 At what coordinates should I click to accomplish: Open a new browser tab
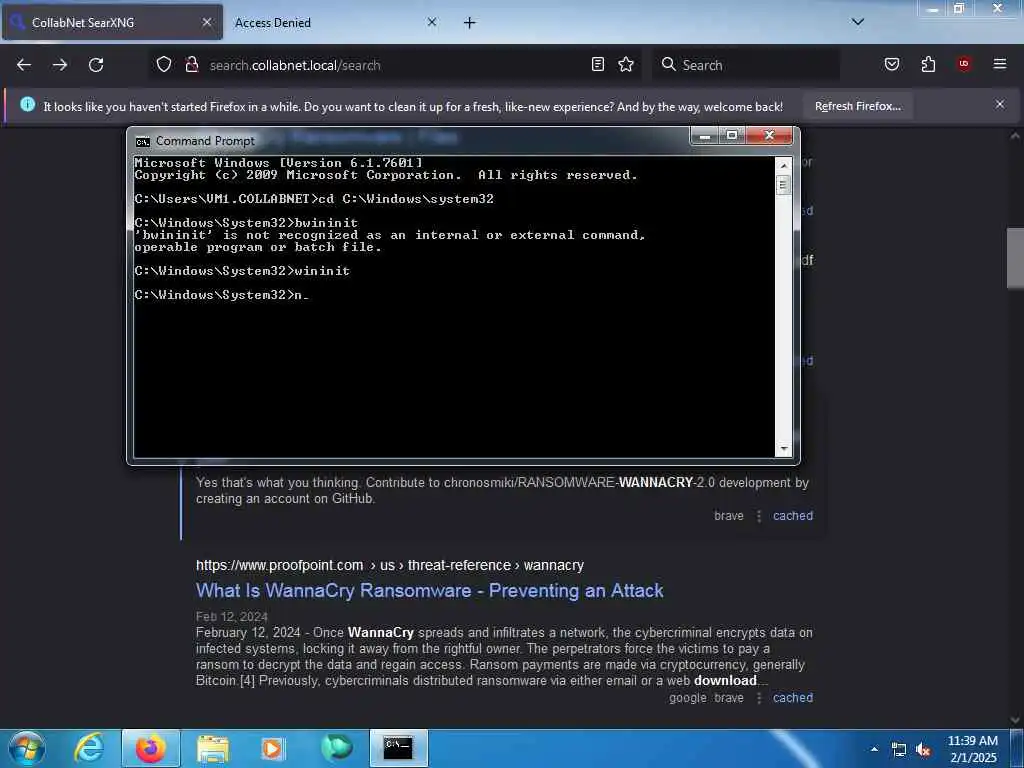pos(470,23)
